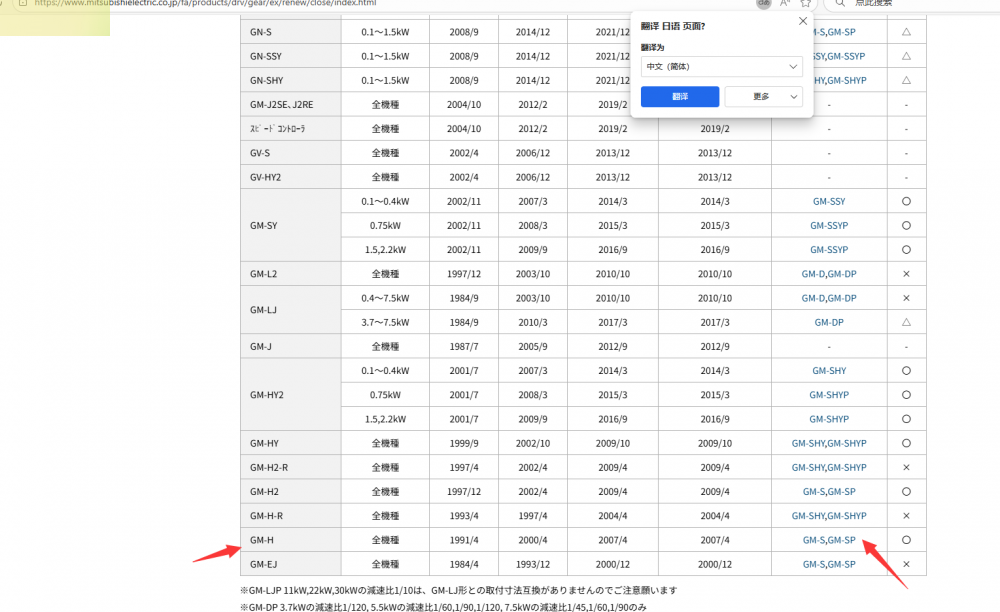
Task: Click the GM-H model name cell
Action: [x=262, y=541]
